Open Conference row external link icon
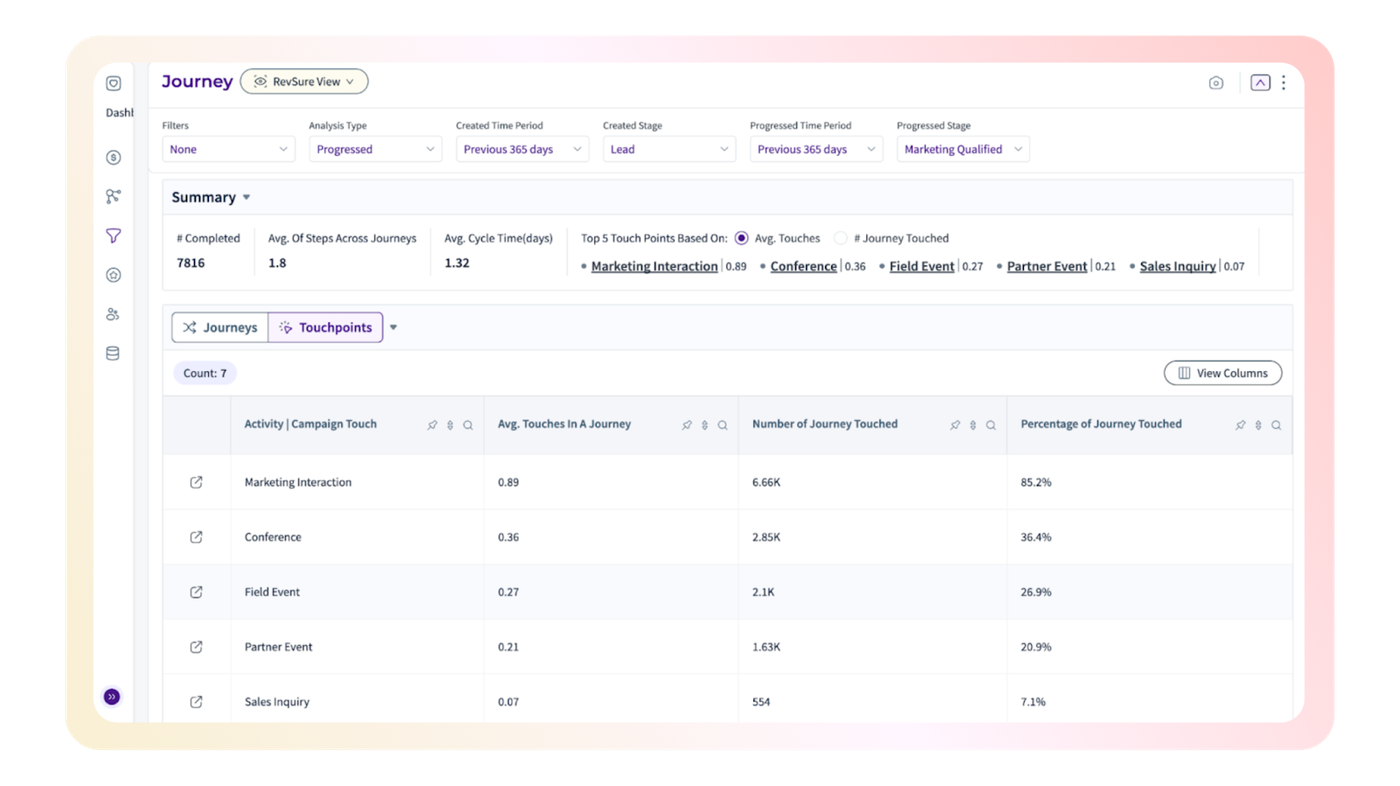Viewport: 1400px width, 786px height. [x=196, y=537]
